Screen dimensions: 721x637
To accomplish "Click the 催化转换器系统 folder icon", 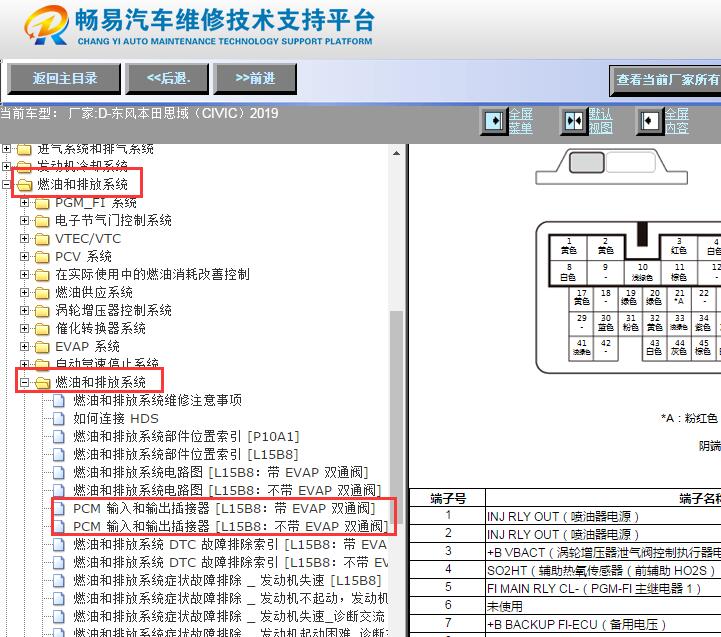I will point(42,329).
